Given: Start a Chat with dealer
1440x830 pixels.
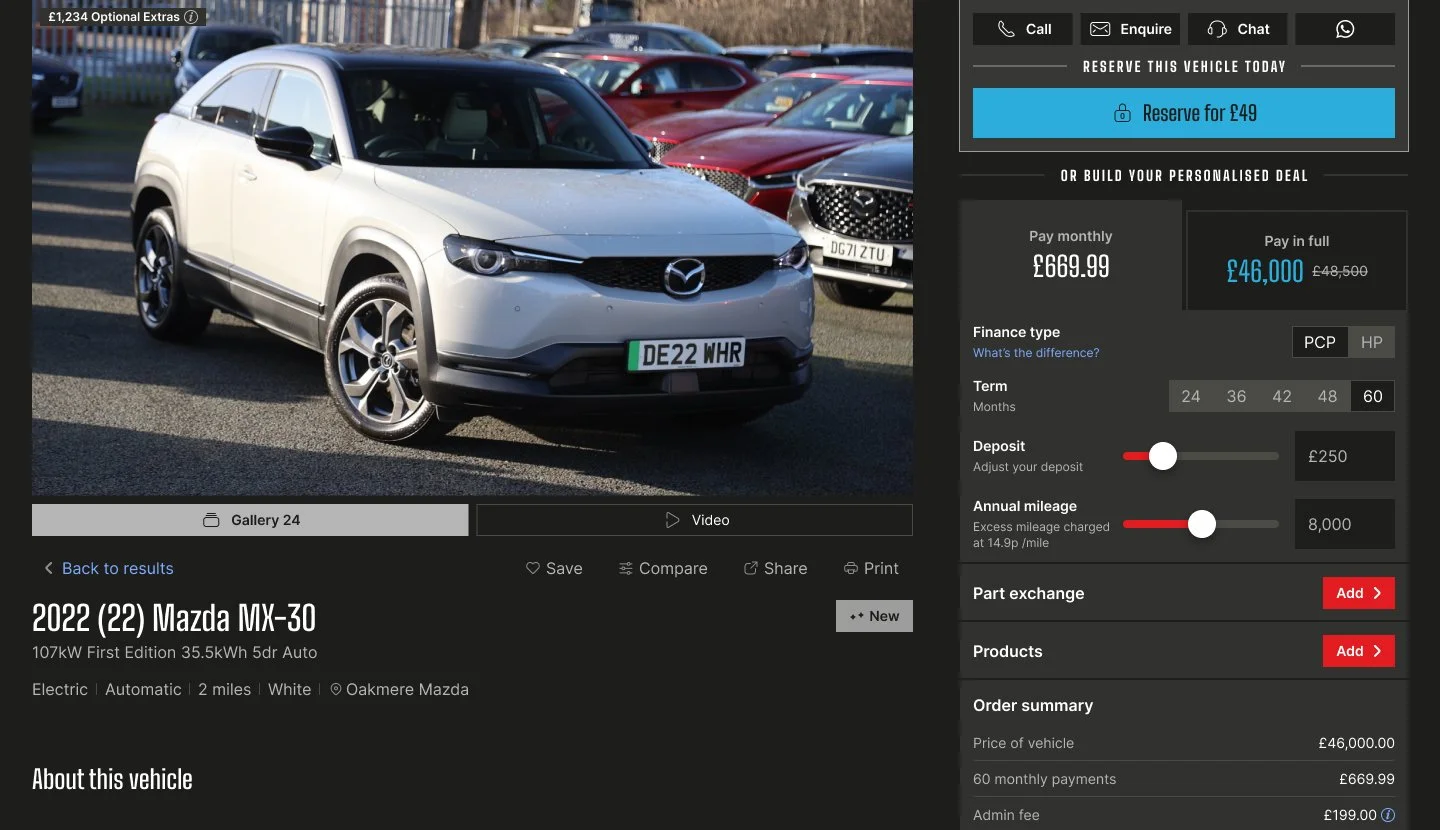Looking at the screenshot, I should click(1238, 29).
